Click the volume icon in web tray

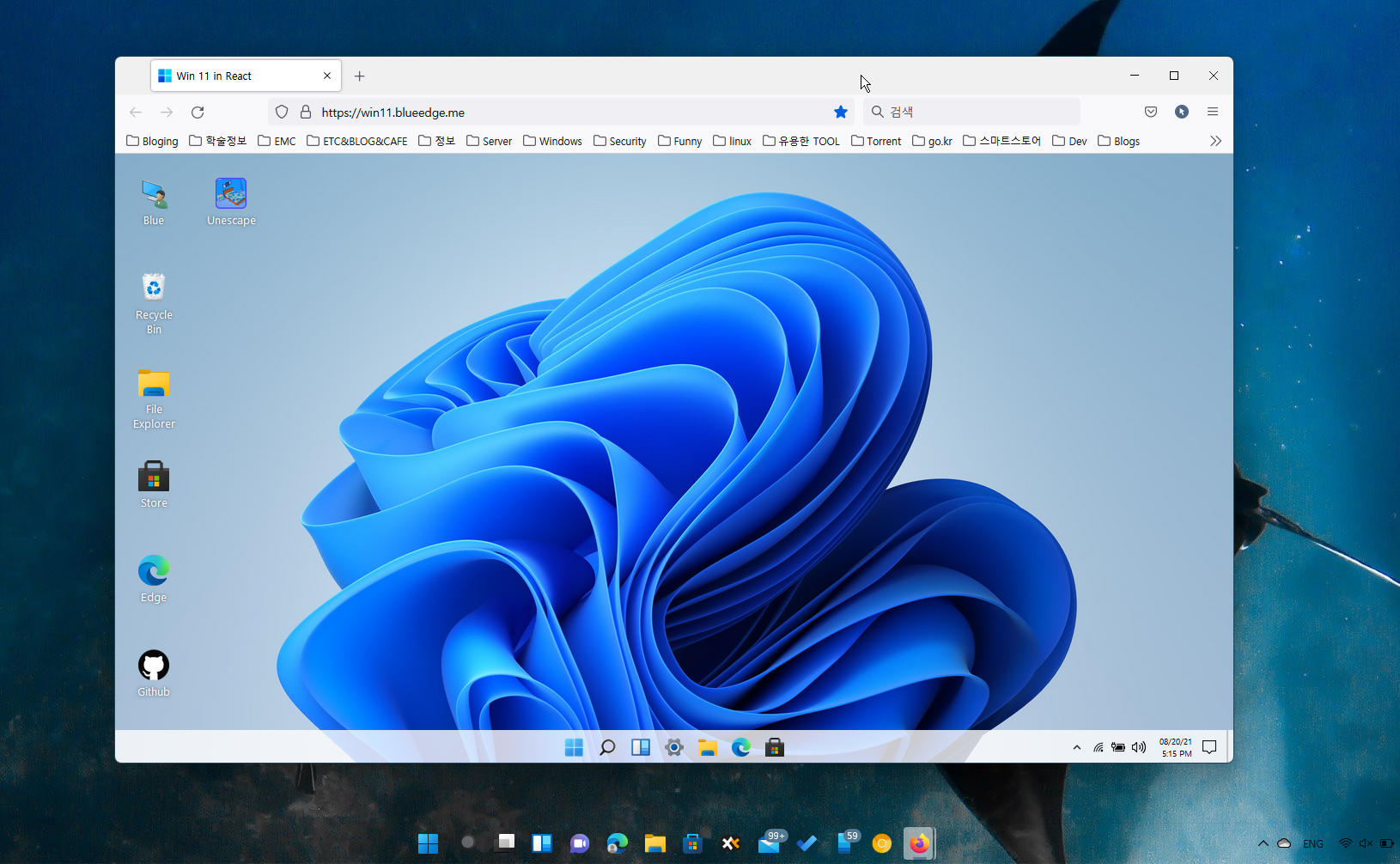pos(1139,747)
